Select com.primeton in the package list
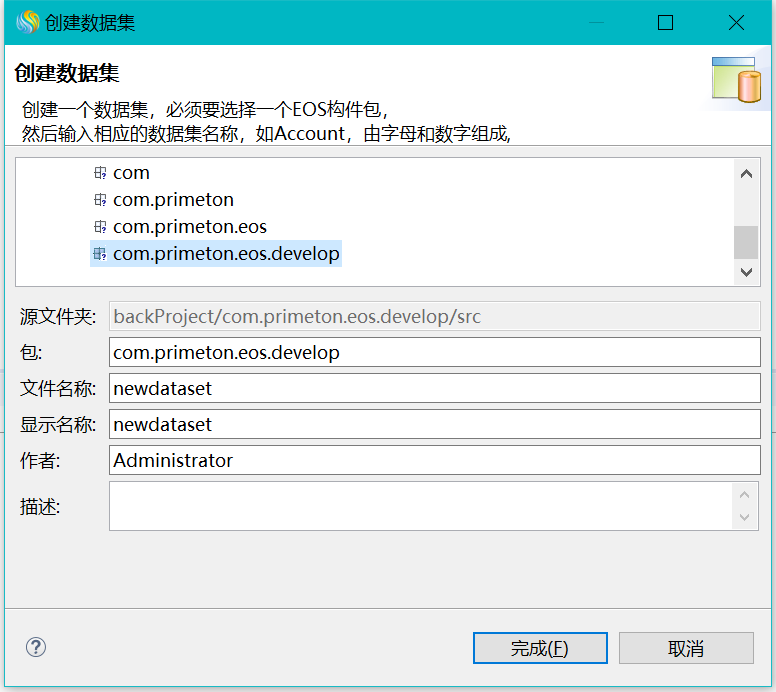 tap(173, 200)
